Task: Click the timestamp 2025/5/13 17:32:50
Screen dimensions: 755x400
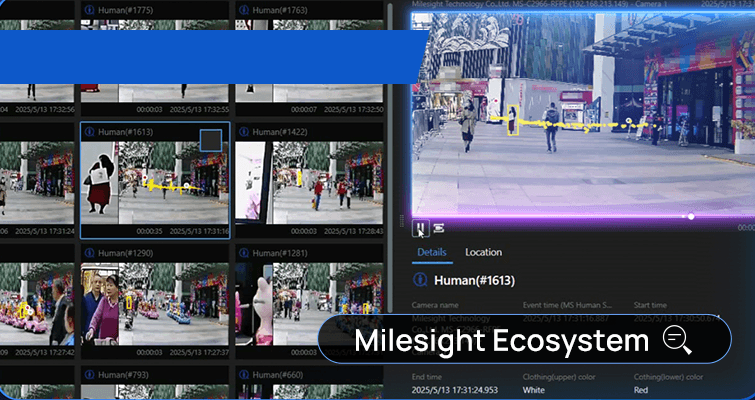Action: click(353, 110)
